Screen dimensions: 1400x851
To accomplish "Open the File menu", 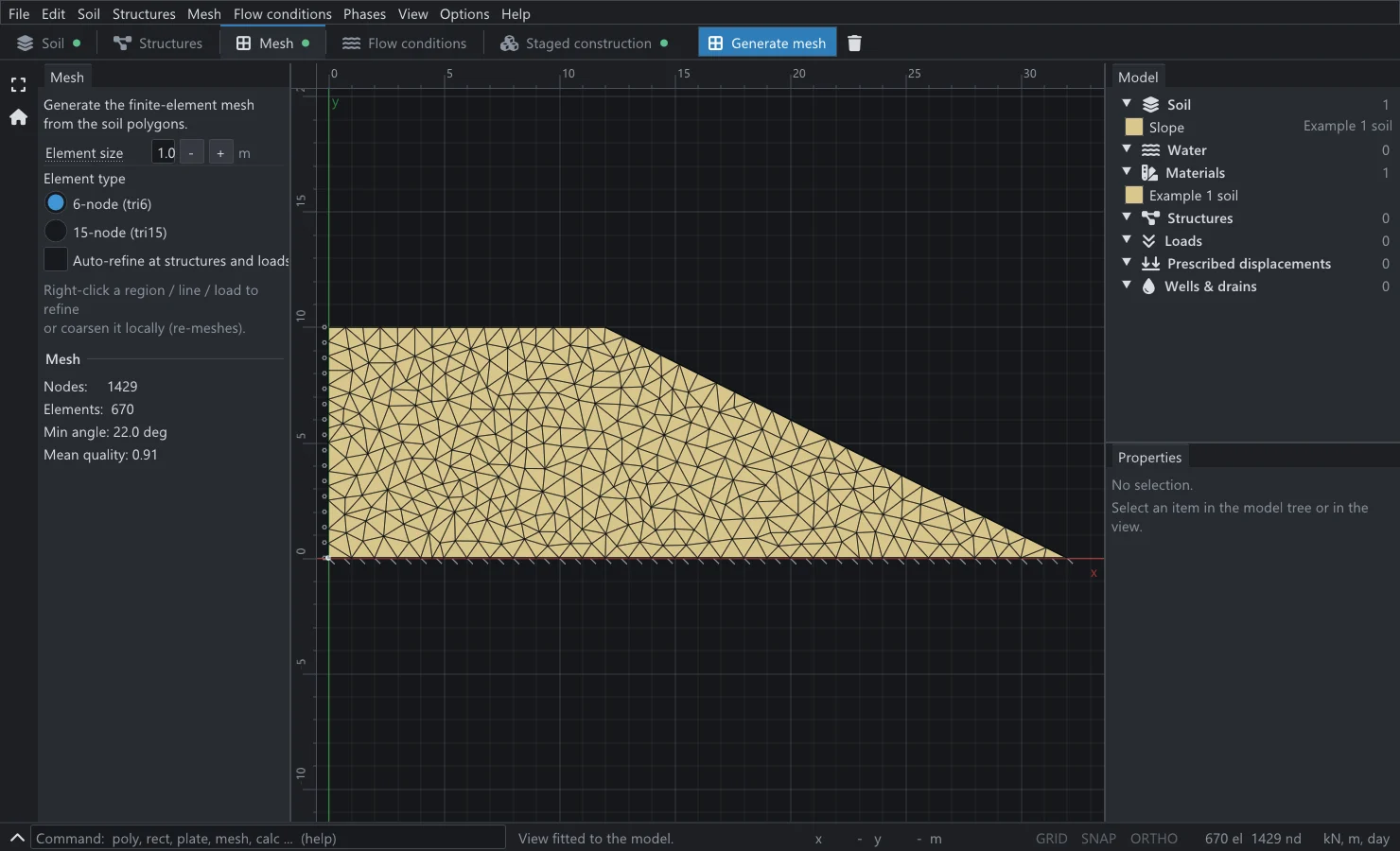I will coord(19,14).
